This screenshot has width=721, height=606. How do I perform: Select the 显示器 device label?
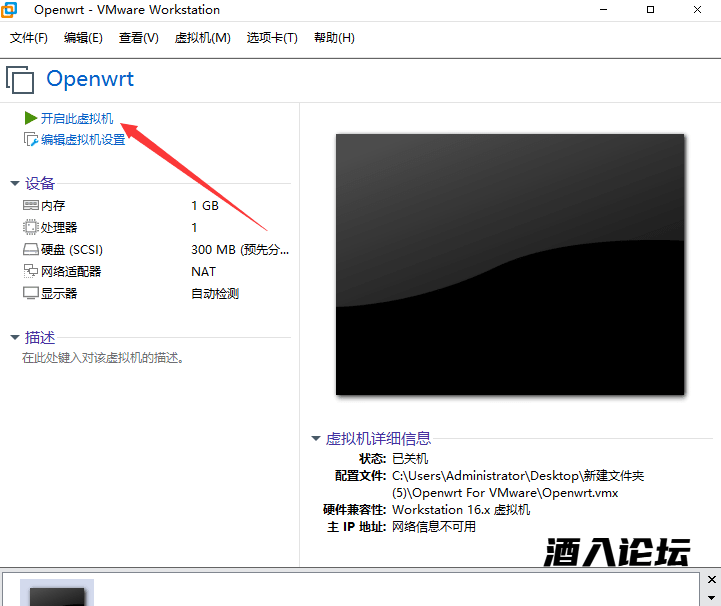click(x=59, y=294)
